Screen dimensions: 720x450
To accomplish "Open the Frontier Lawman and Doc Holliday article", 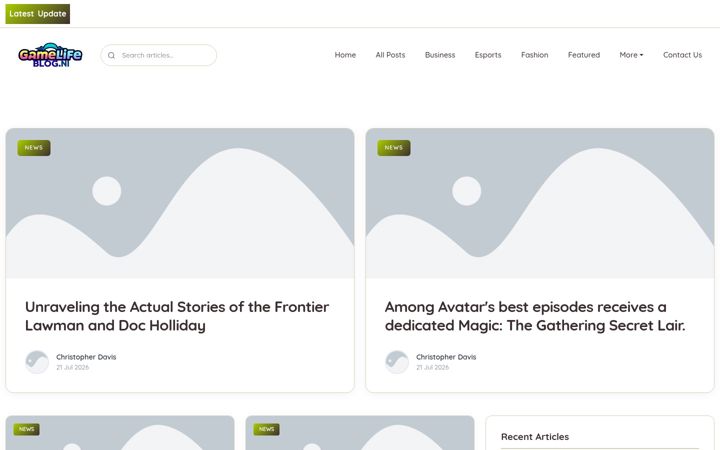I will (x=177, y=316).
